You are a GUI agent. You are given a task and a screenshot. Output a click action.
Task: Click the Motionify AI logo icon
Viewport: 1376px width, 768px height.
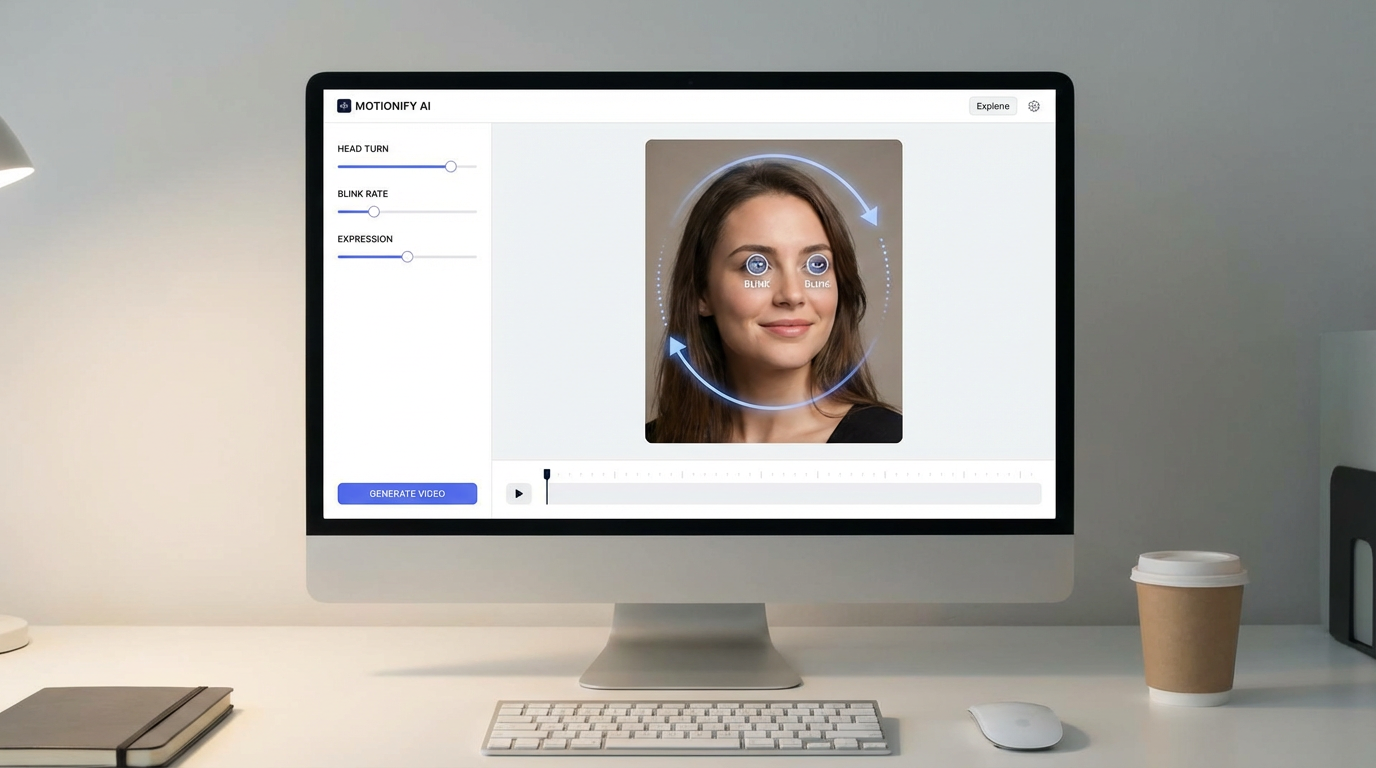pos(344,105)
